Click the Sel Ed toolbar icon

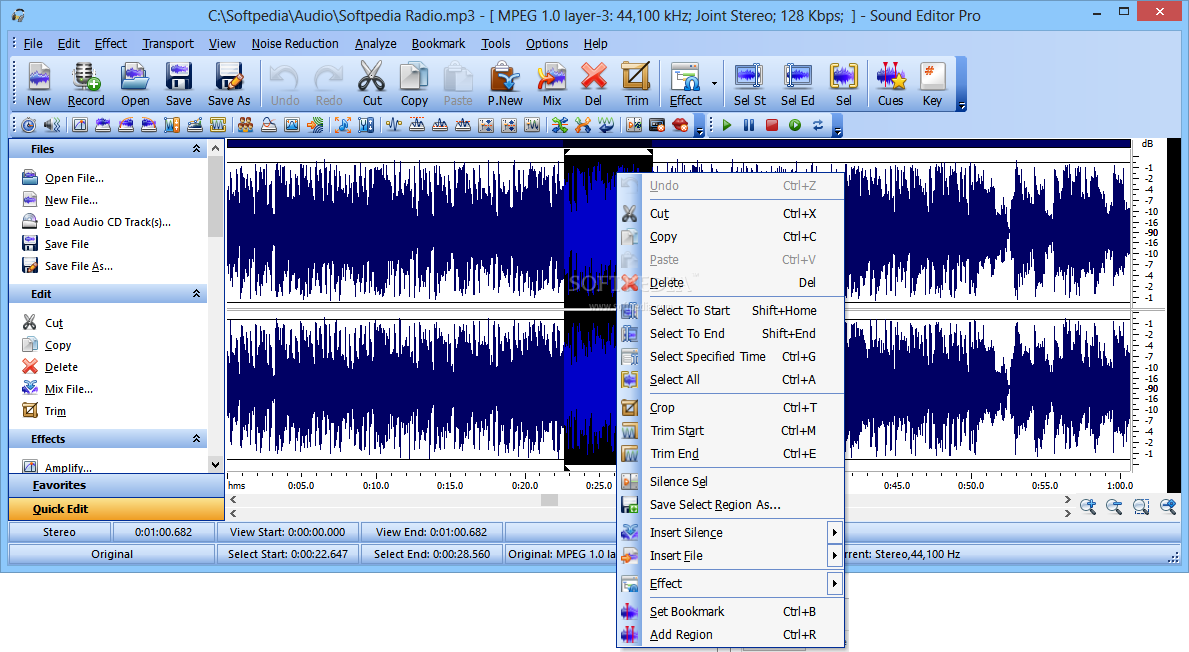[x=798, y=84]
